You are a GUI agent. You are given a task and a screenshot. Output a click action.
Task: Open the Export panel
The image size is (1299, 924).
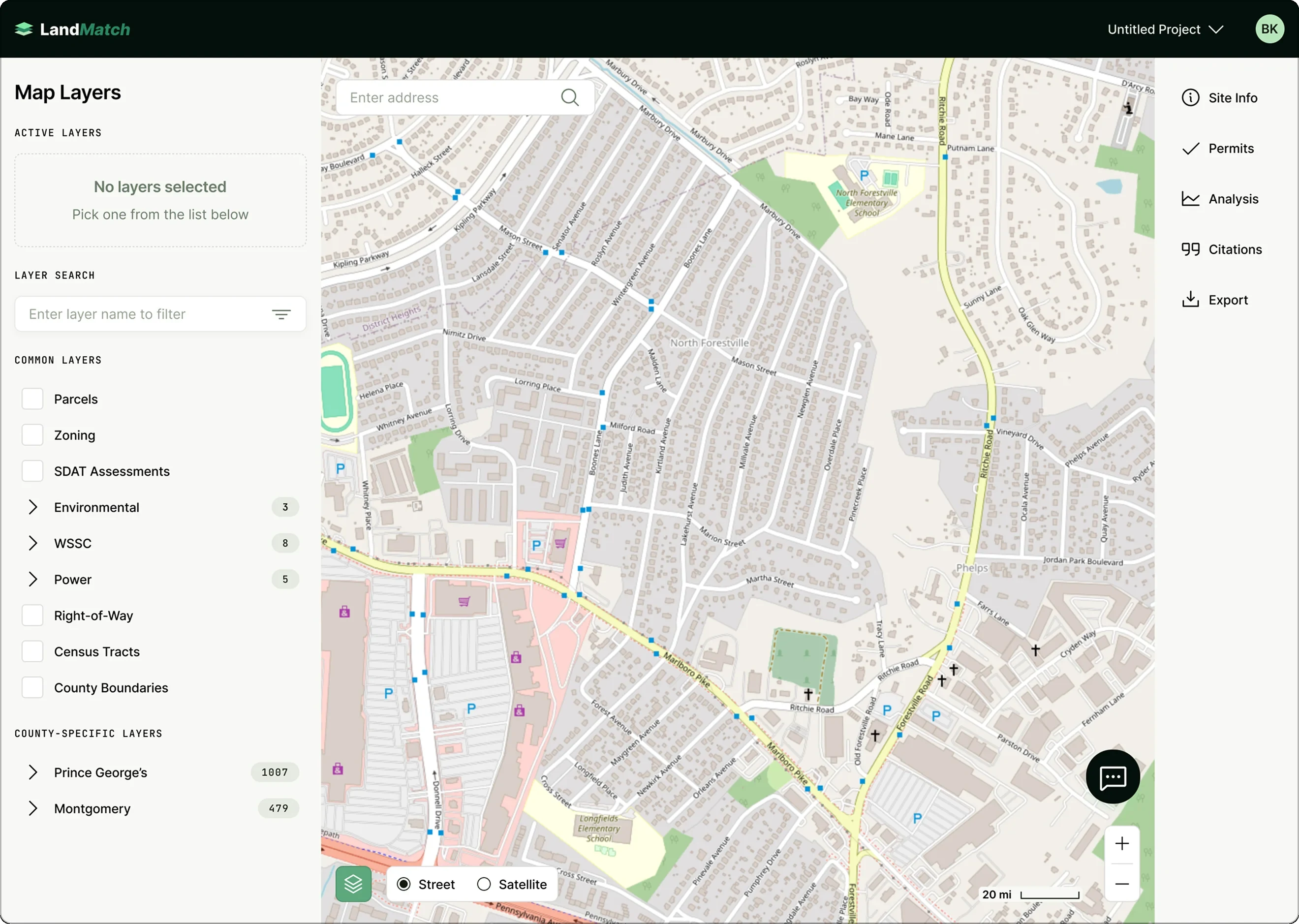pos(1215,300)
